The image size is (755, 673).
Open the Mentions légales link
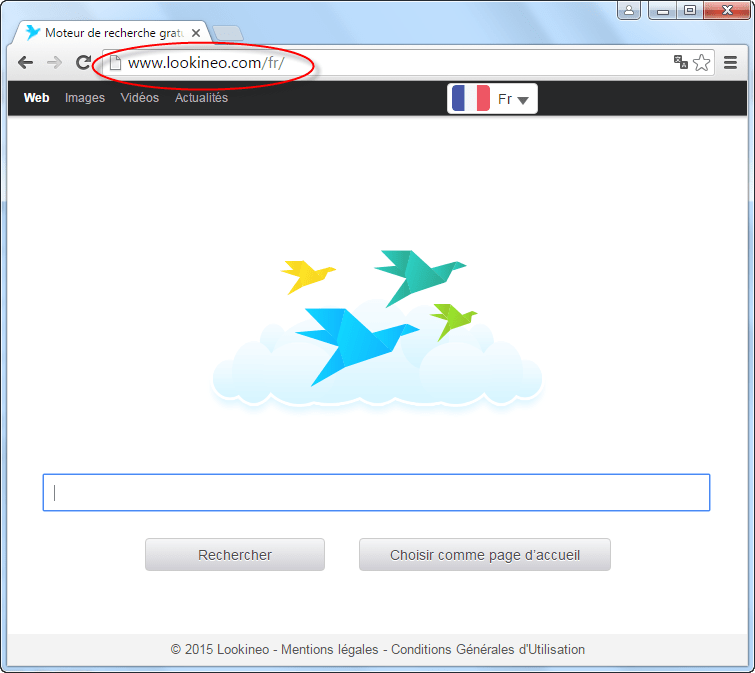pos(330,649)
